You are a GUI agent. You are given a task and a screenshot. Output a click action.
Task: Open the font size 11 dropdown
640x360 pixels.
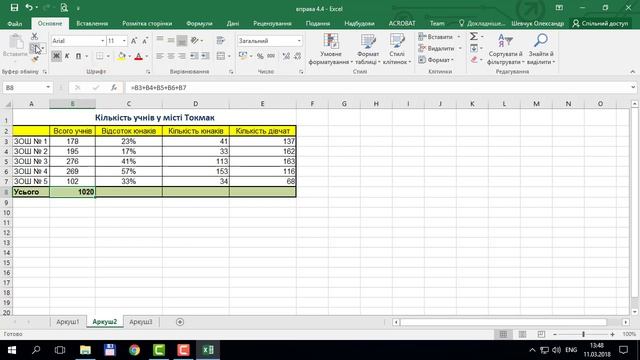pos(124,41)
